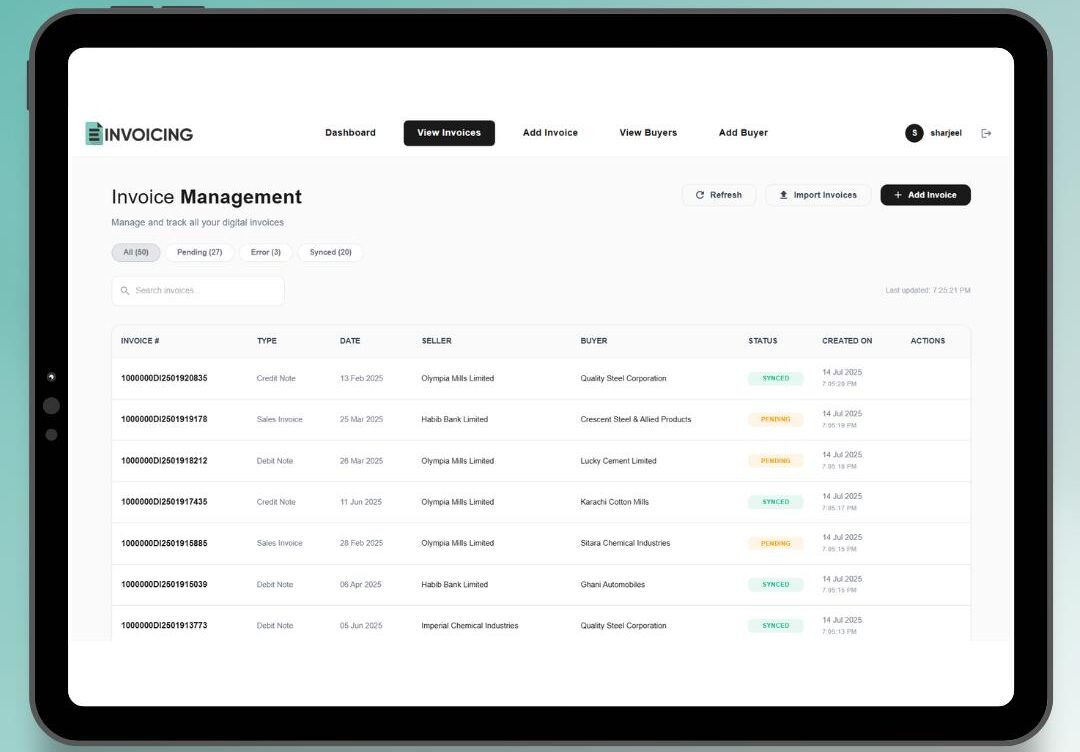Click the date 25 Mar 2025
Viewport: 1080px width, 752px height.
pos(362,419)
